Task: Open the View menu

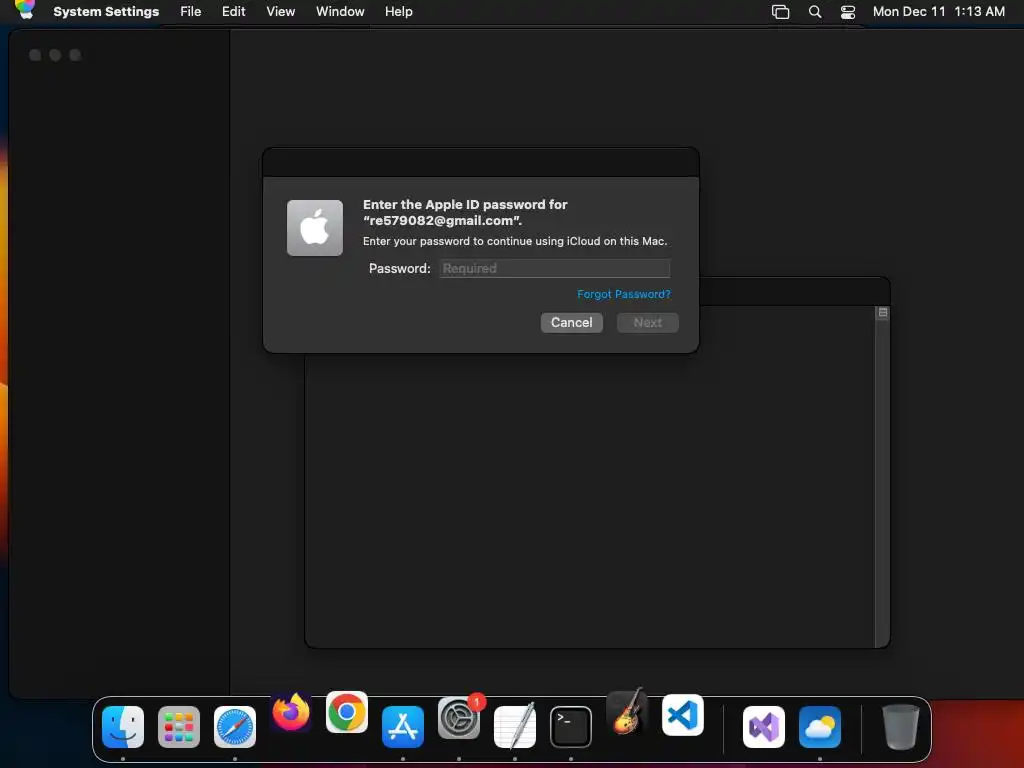Action: [x=281, y=12]
